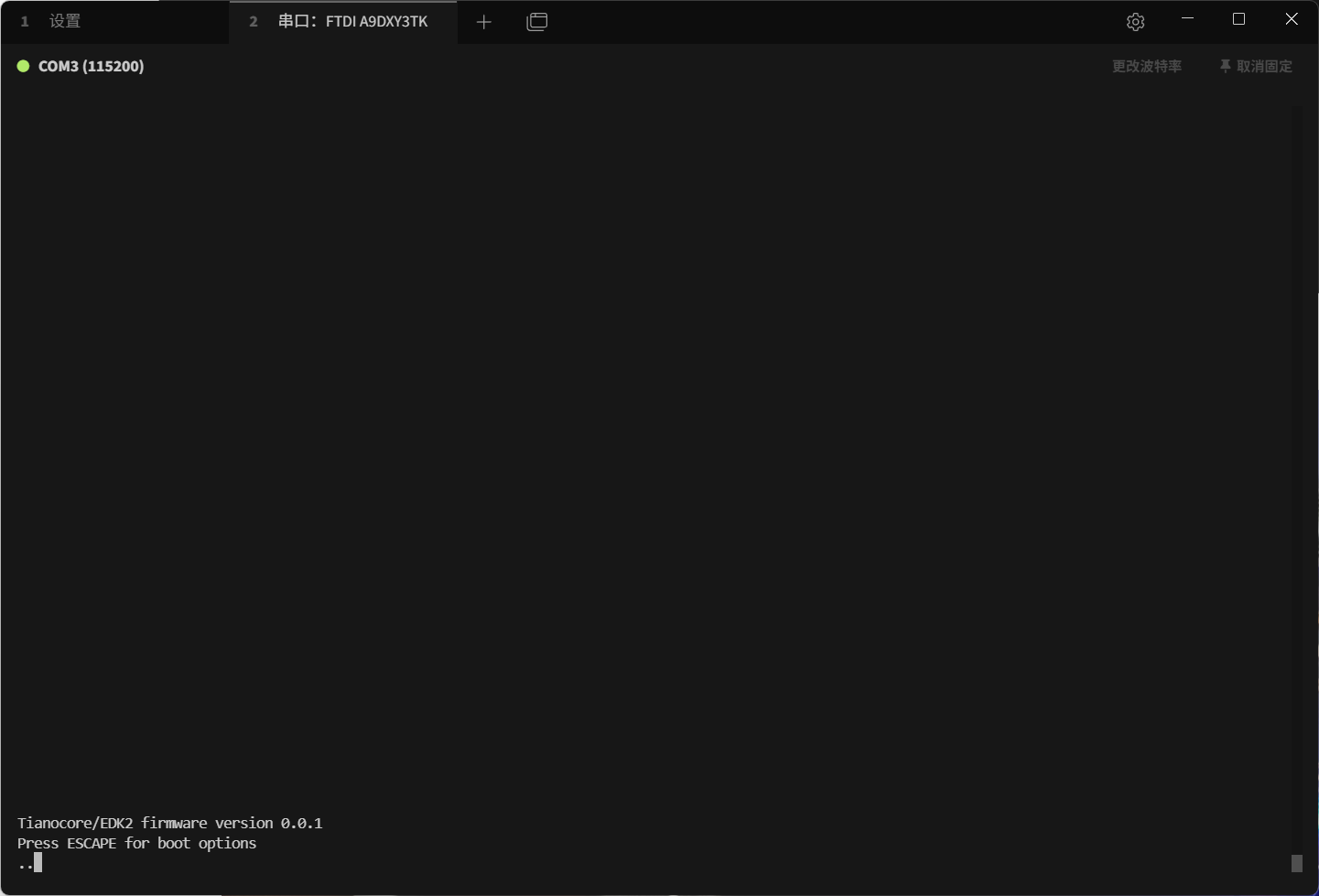Close the terminal application window

coord(1292,19)
